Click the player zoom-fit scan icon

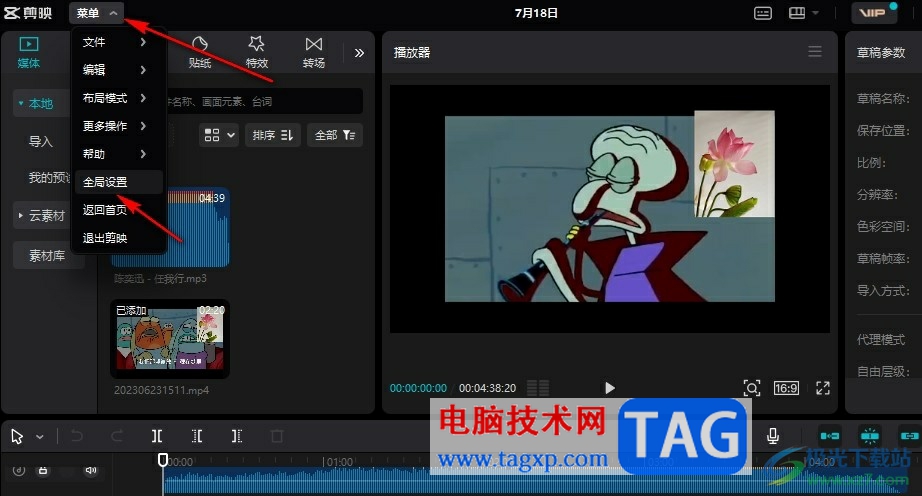[752, 388]
